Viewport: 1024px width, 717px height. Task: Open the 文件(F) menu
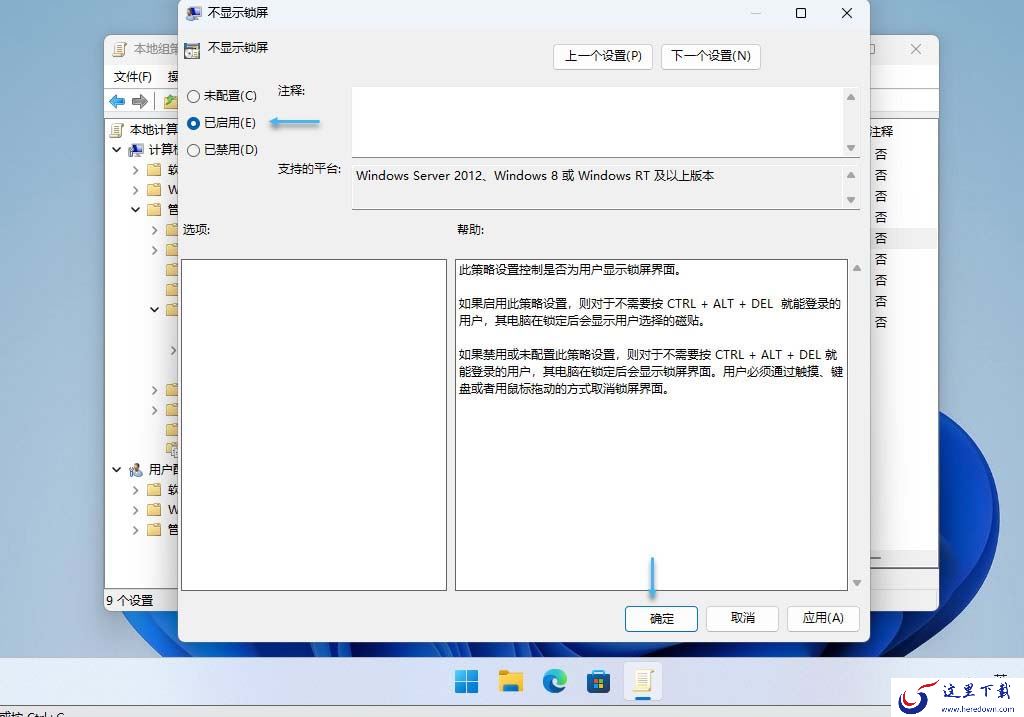[x=133, y=77]
